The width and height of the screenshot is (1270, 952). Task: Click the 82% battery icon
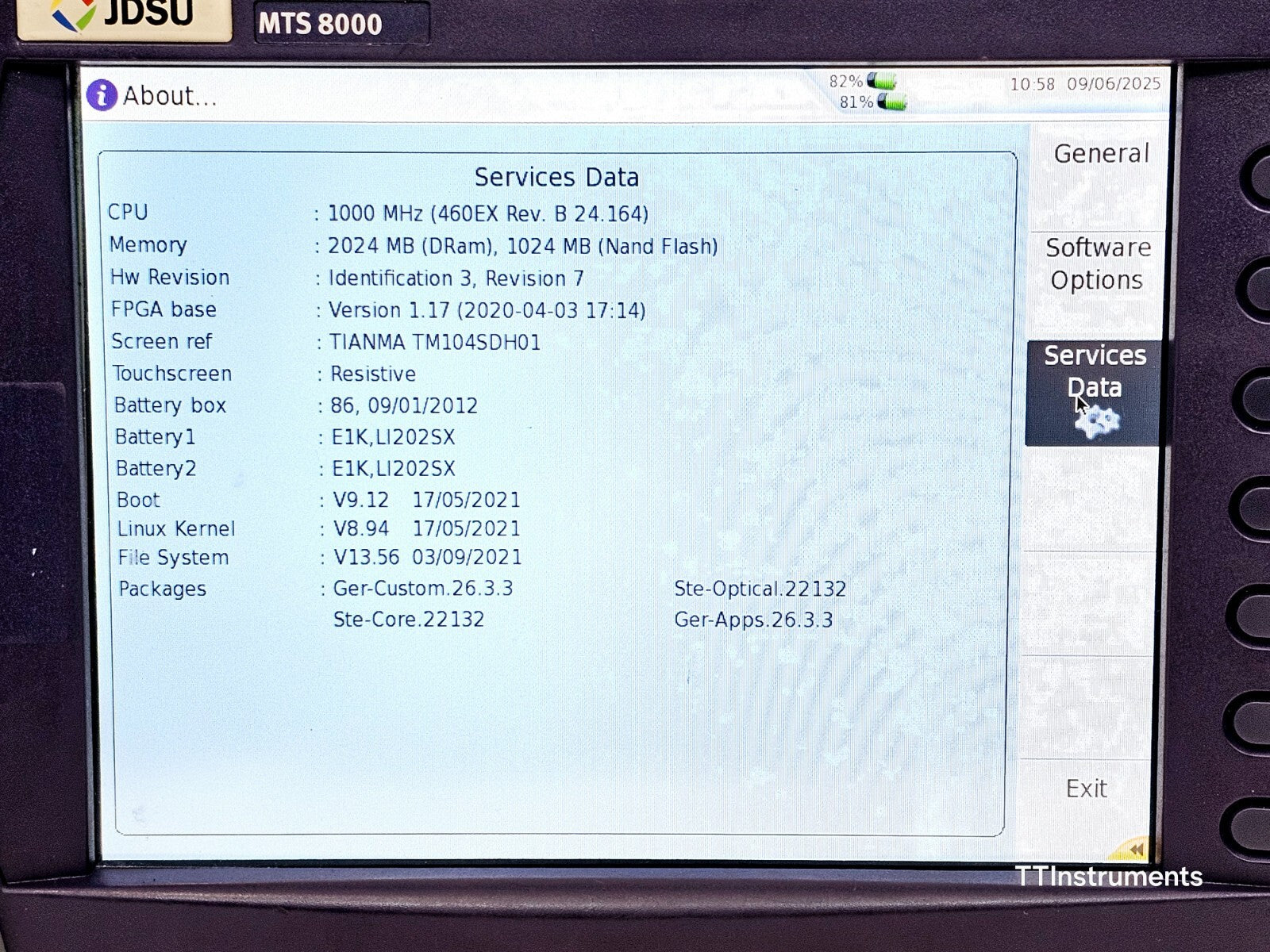(x=882, y=80)
